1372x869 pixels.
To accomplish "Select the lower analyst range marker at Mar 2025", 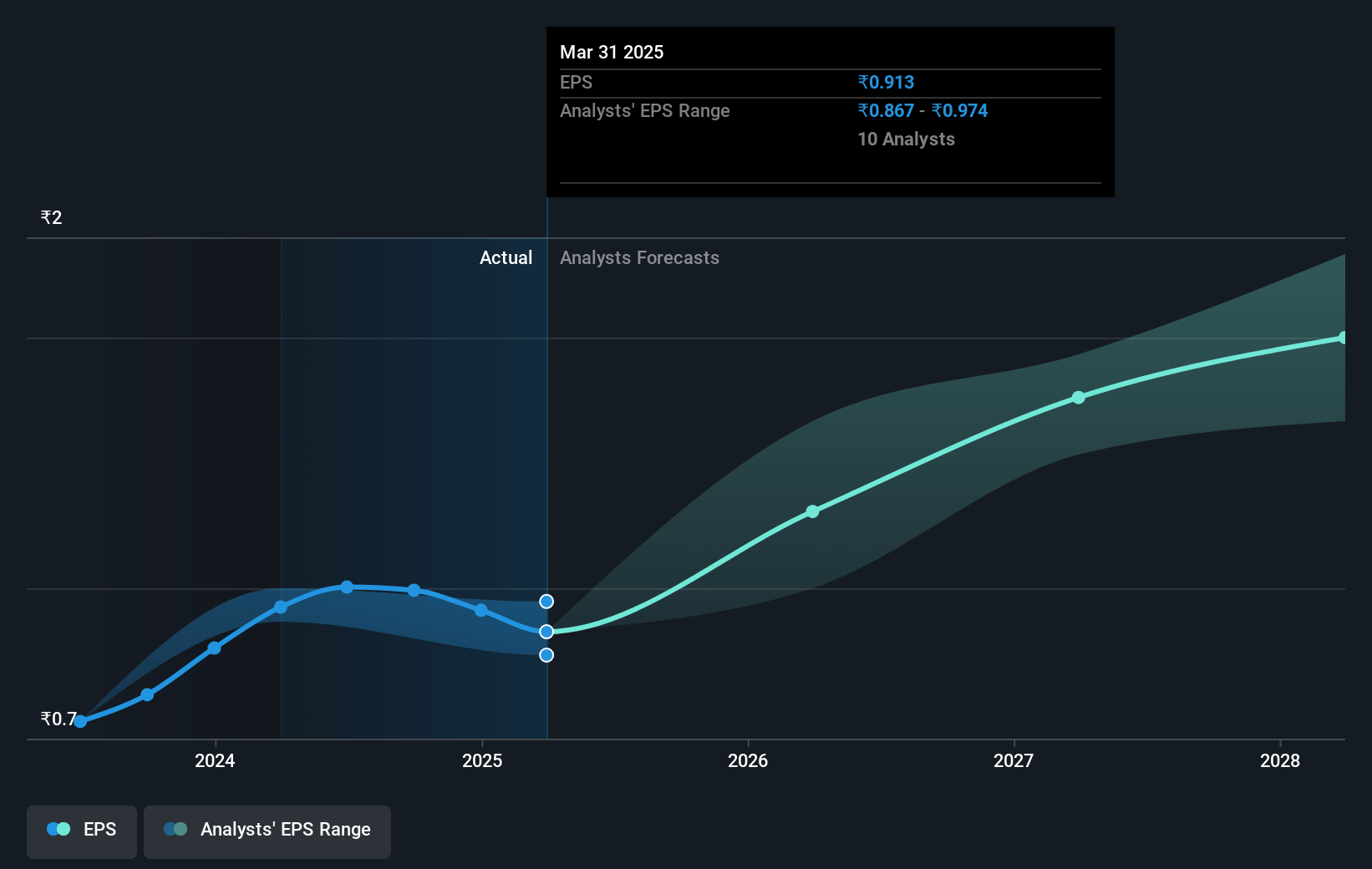I will [546, 655].
